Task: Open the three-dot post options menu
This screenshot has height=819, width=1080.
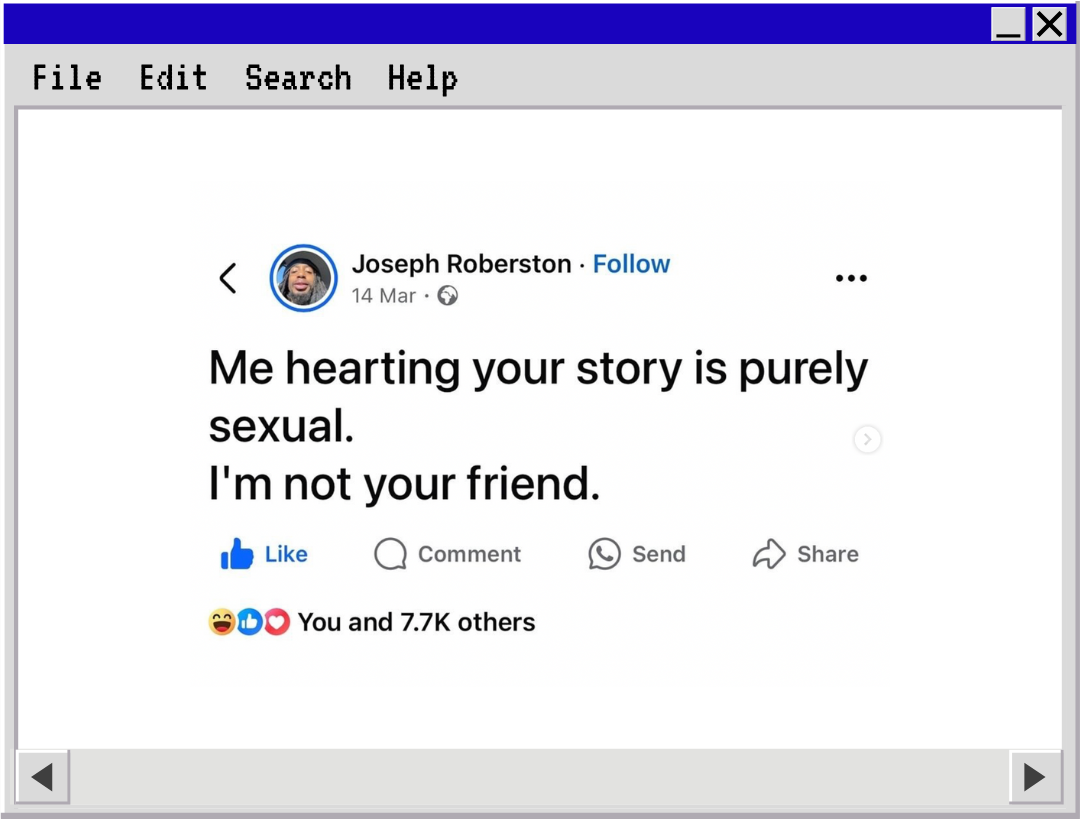Action: 851,278
